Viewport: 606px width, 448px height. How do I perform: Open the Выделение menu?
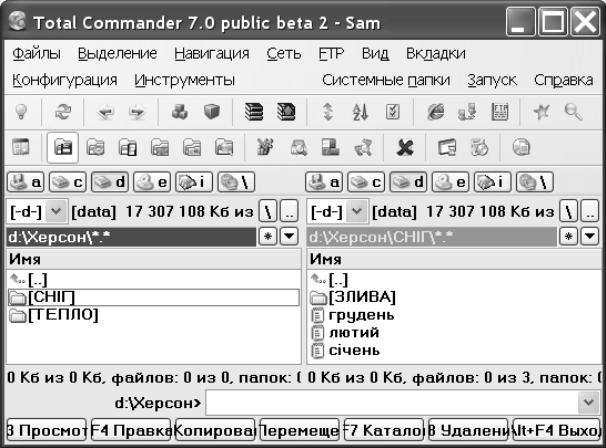point(117,53)
